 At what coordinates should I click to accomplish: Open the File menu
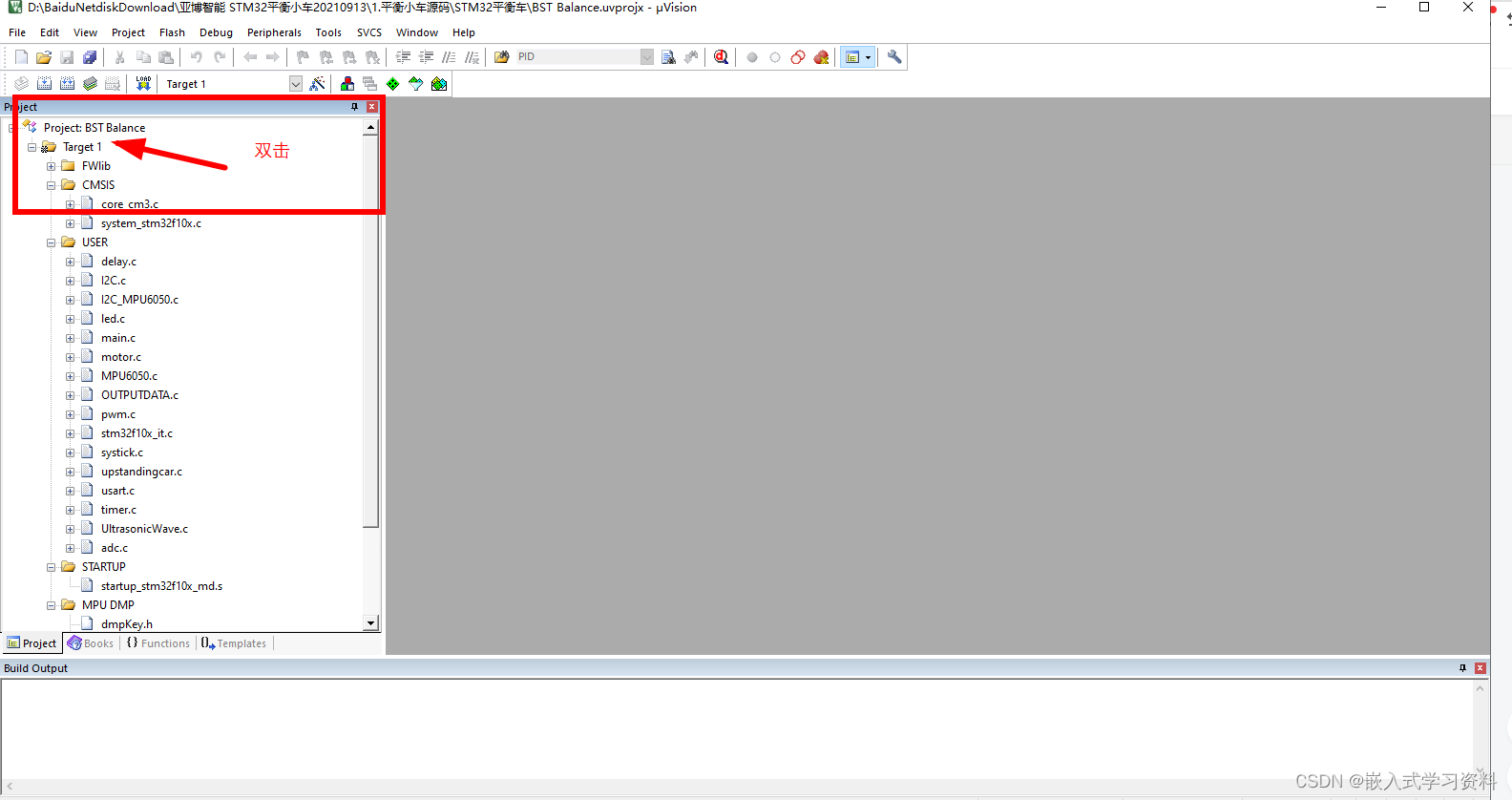(17, 32)
